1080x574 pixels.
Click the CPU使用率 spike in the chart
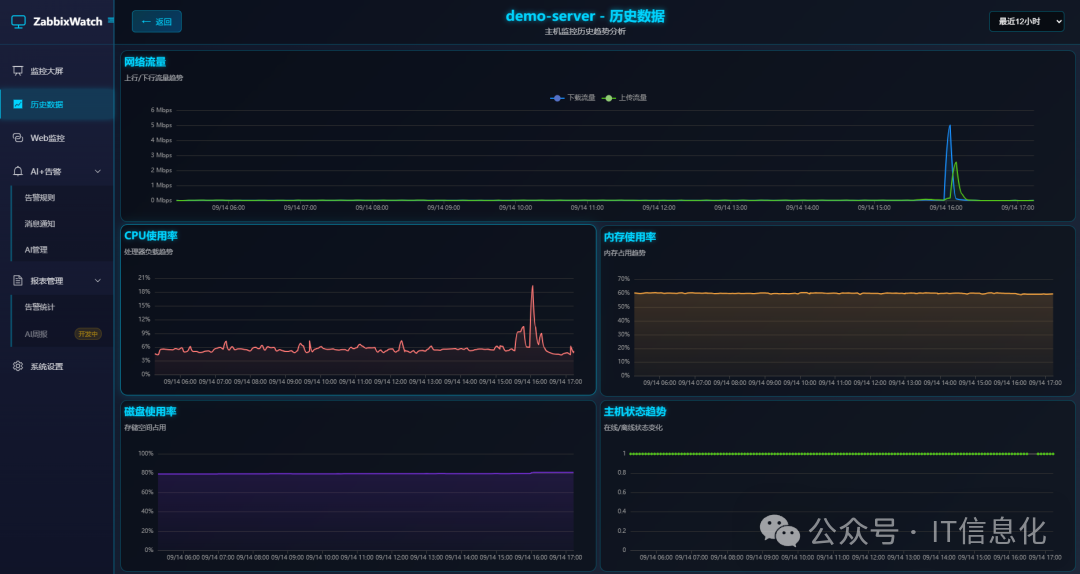click(532, 288)
